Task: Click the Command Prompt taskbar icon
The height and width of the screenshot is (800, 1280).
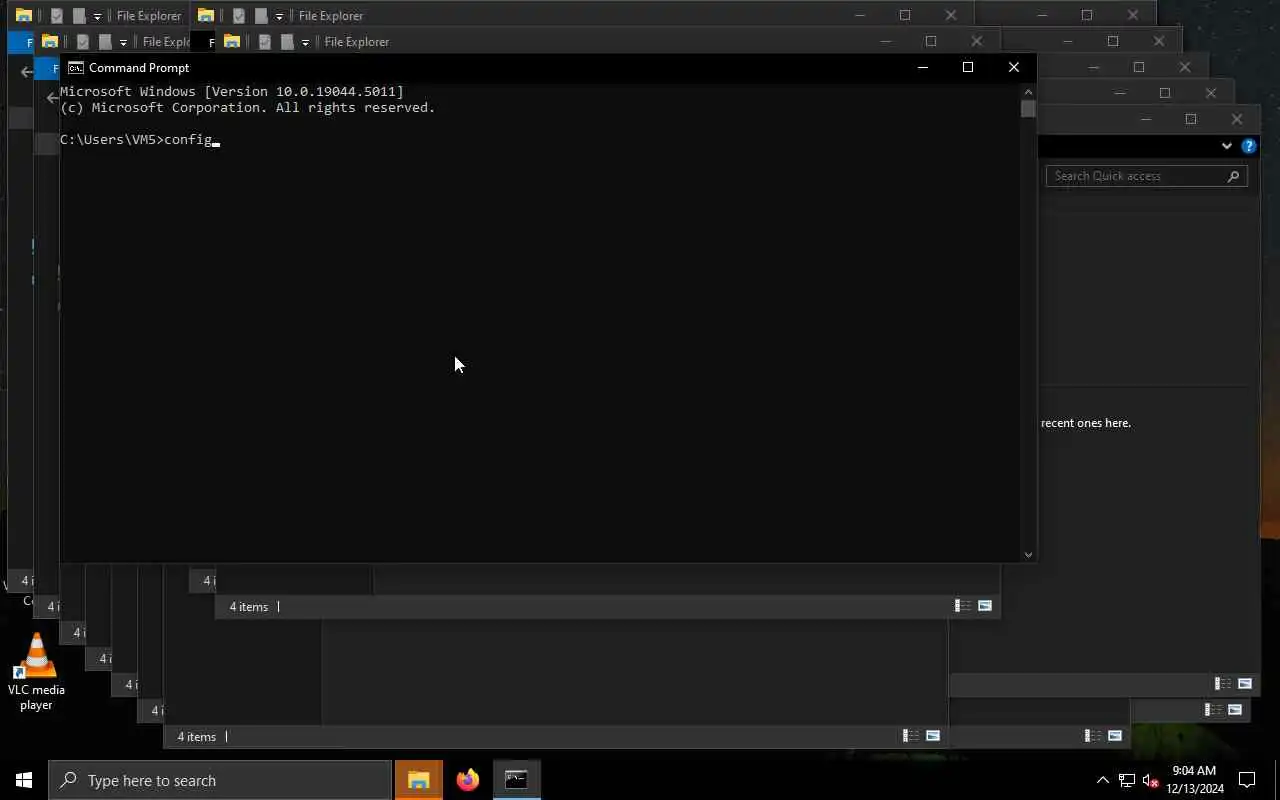Action: click(516, 780)
